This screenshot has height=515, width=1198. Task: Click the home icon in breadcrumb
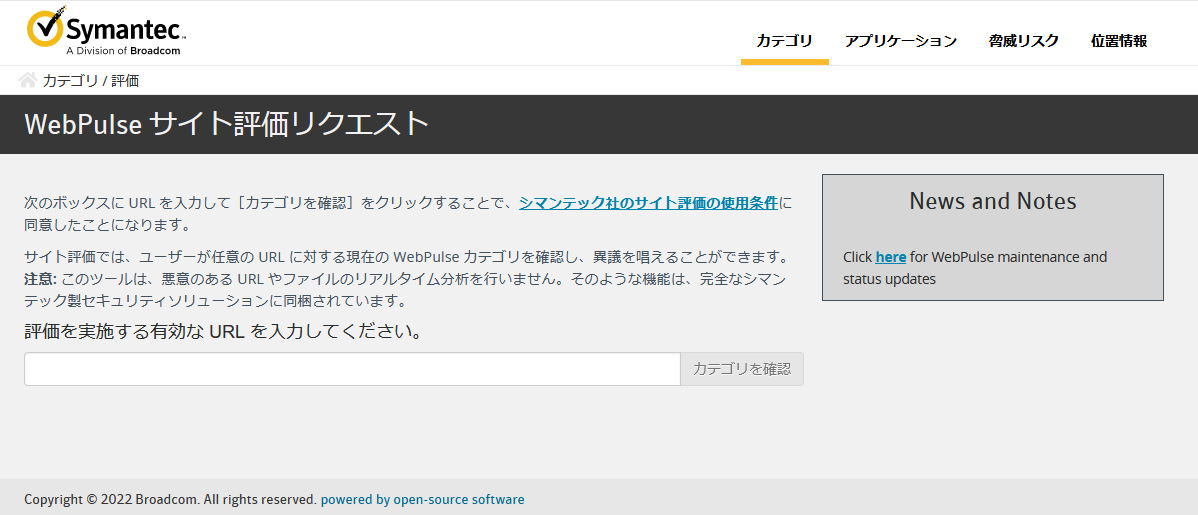[x=28, y=79]
